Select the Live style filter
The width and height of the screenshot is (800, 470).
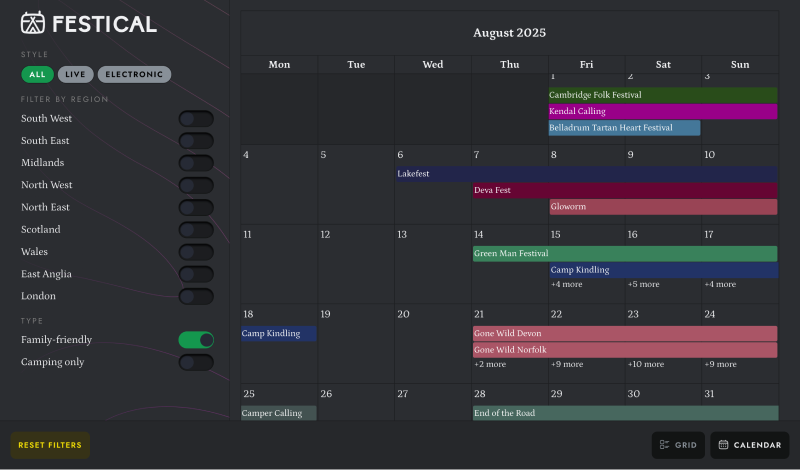click(x=76, y=75)
